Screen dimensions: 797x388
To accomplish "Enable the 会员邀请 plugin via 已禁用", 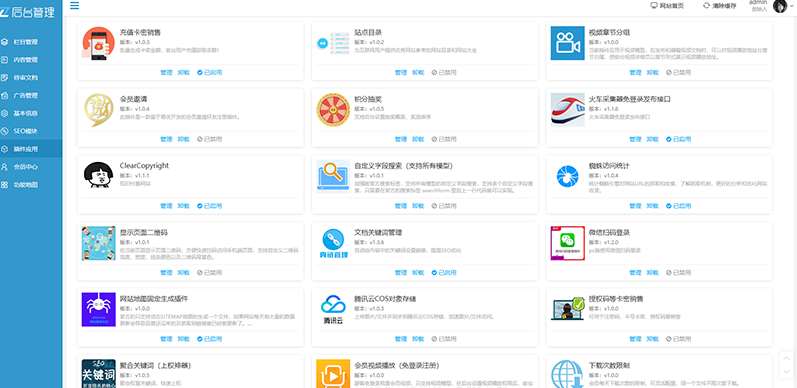I will tap(209, 139).
